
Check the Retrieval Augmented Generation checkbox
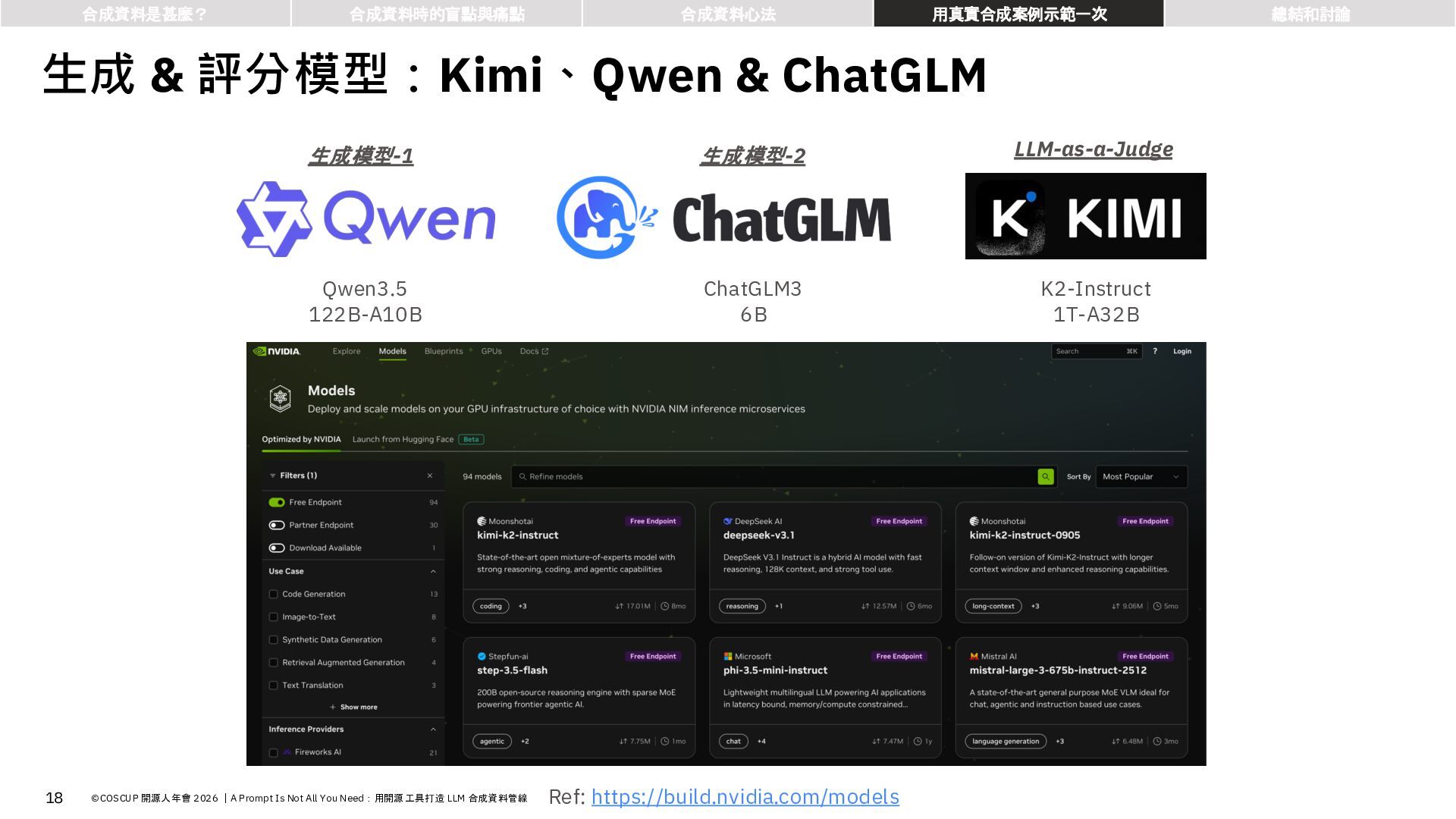click(x=274, y=662)
